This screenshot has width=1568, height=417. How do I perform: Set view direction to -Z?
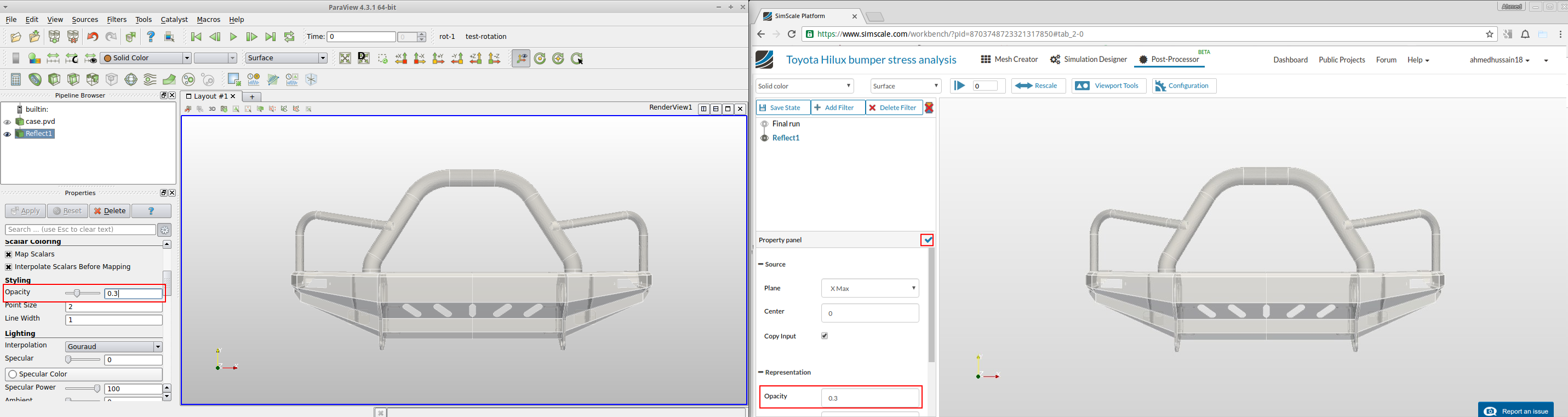(x=495, y=59)
